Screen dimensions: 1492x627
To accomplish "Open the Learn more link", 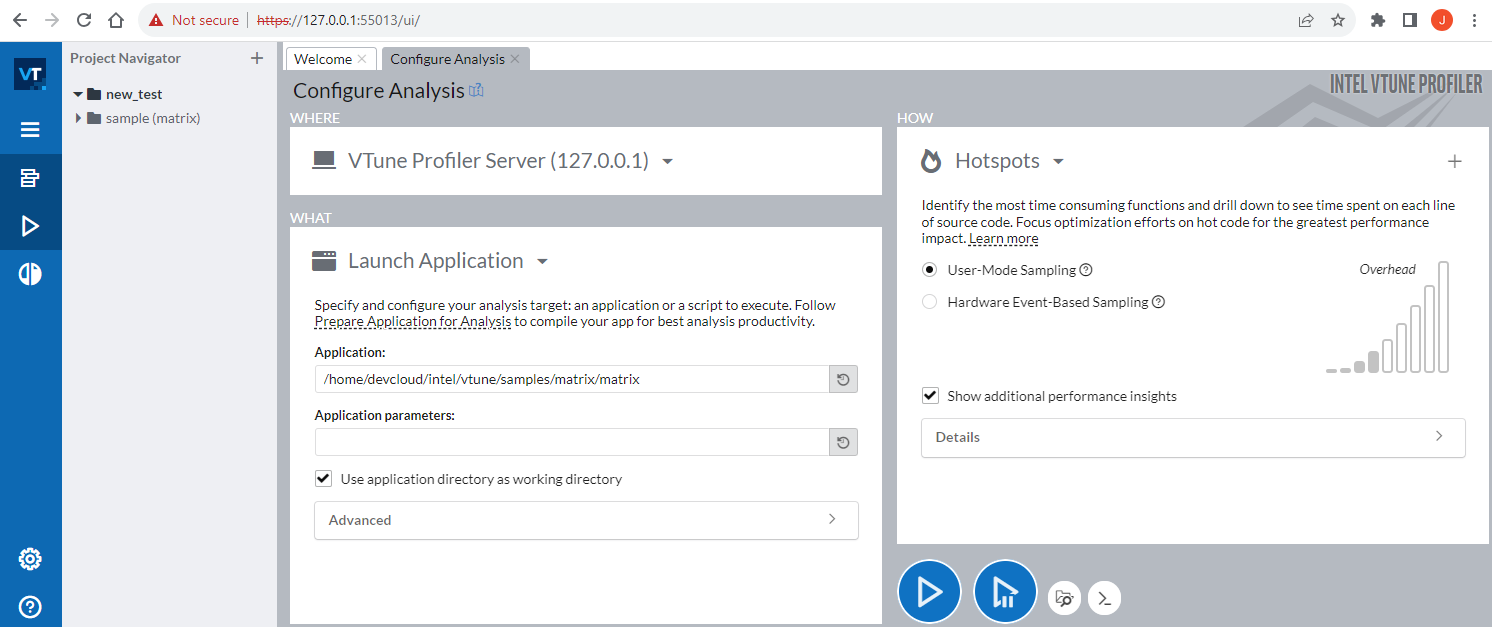I will (1003, 239).
